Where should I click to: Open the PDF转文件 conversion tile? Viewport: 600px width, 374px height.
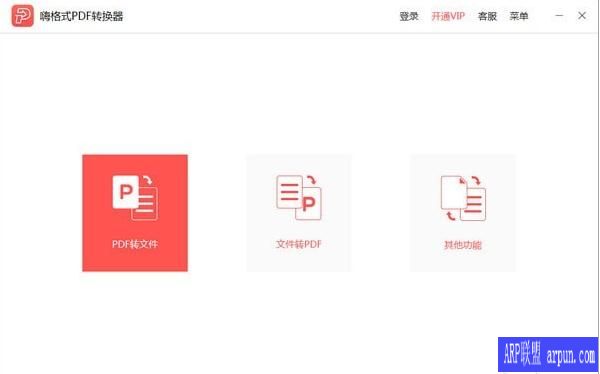point(135,213)
